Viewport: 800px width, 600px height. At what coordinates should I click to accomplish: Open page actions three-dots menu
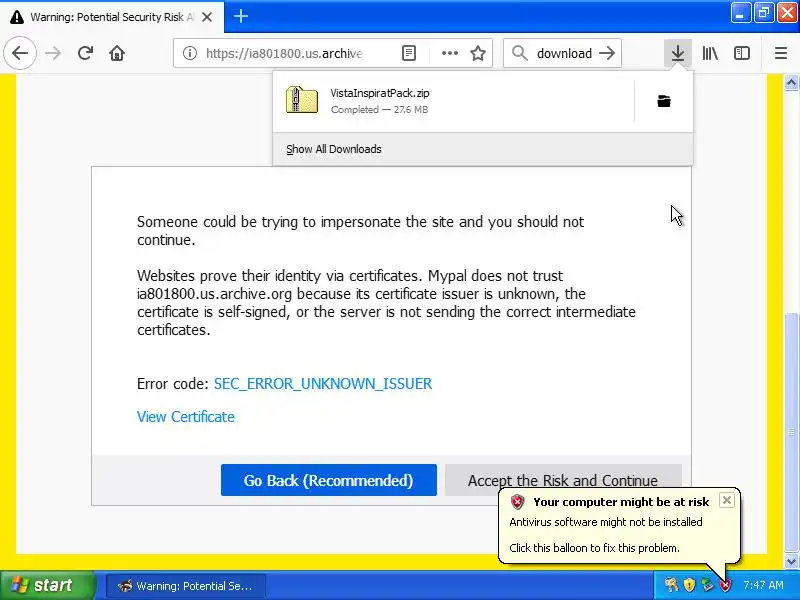pyautogui.click(x=449, y=53)
